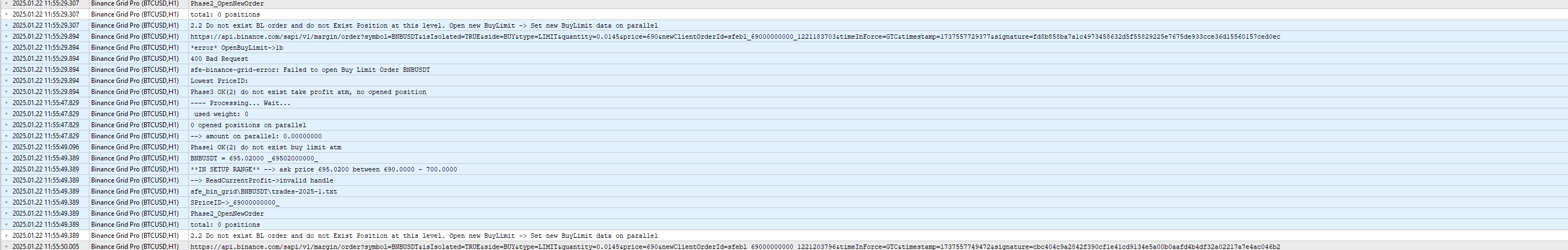Select '2.2 Do not exist BL order' line at 11:55:29.307

point(423,25)
